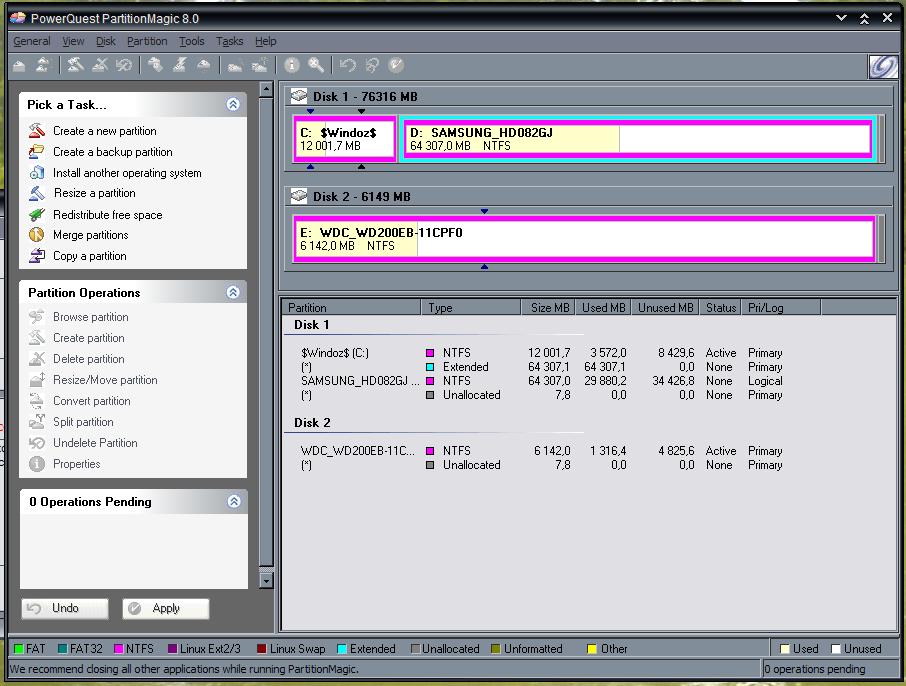Click the title bar down-chevron button
The height and width of the screenshot is (686, 906).
tap(841, 18)
